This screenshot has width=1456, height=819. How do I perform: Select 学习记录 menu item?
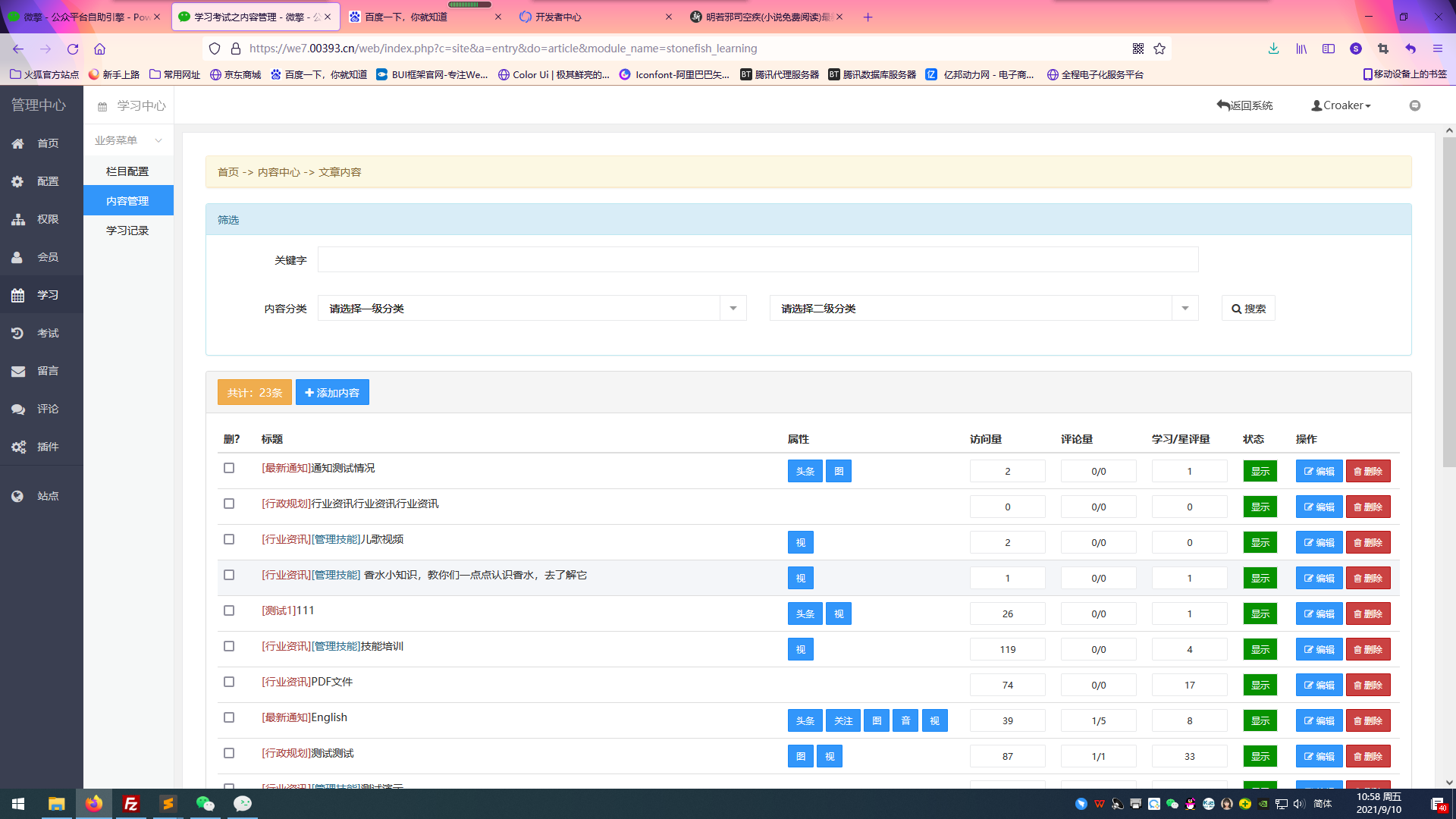pyautogui.click(x=127, y=231)
